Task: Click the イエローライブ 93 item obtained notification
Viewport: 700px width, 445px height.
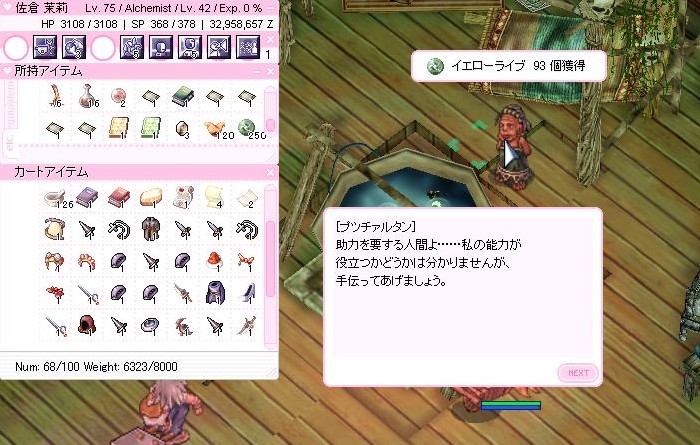Action: (x=508, y=66)
